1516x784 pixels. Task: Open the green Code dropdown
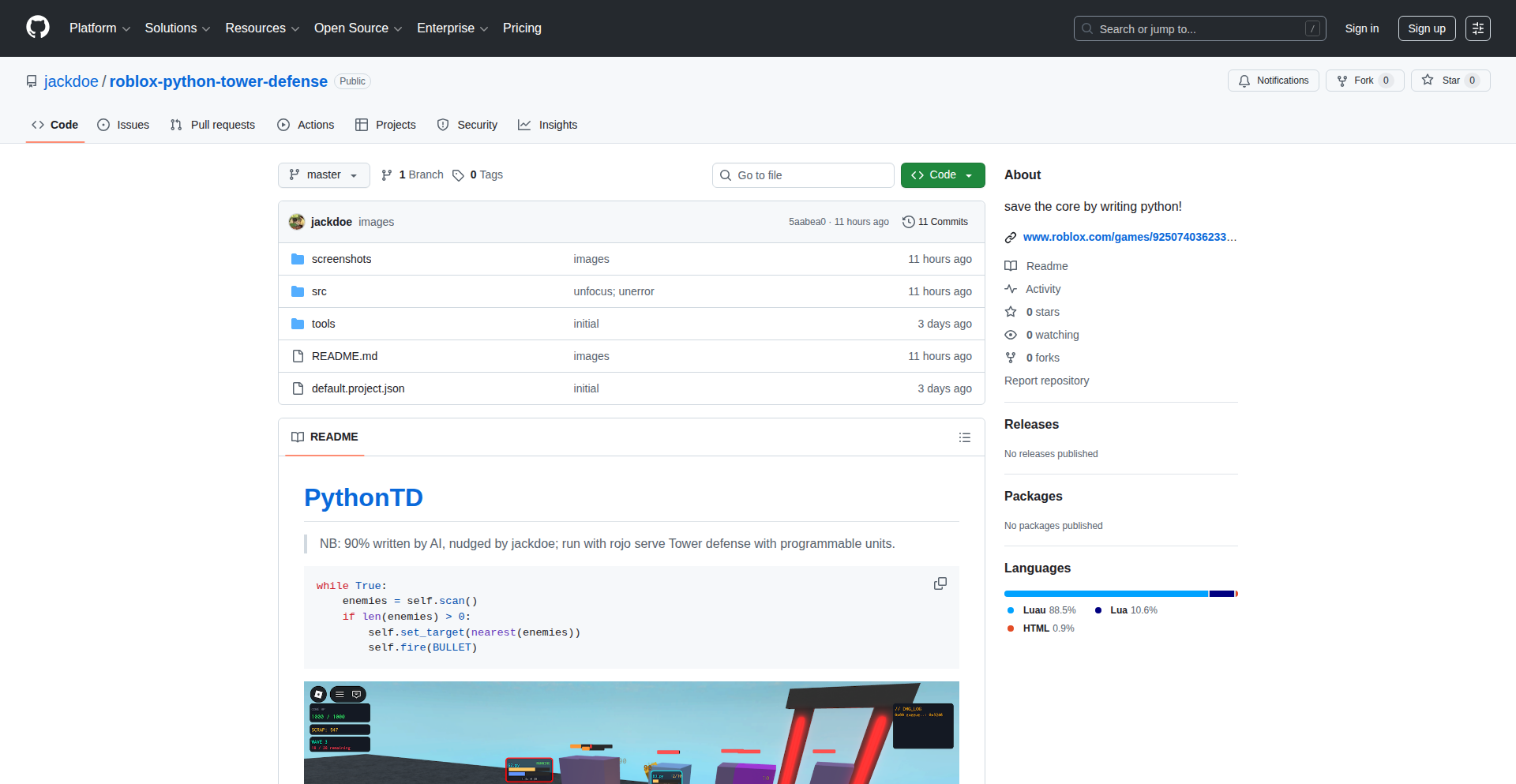coord(942,174)
